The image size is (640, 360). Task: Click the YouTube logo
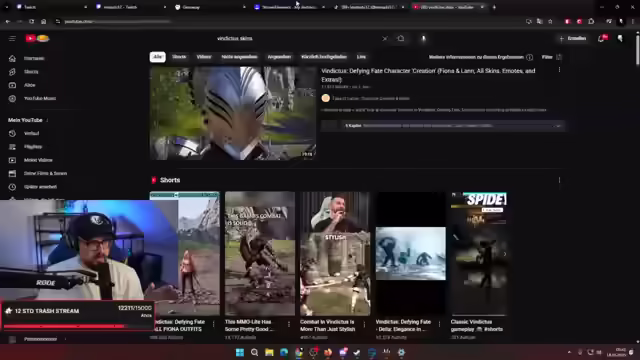point(37,38)
